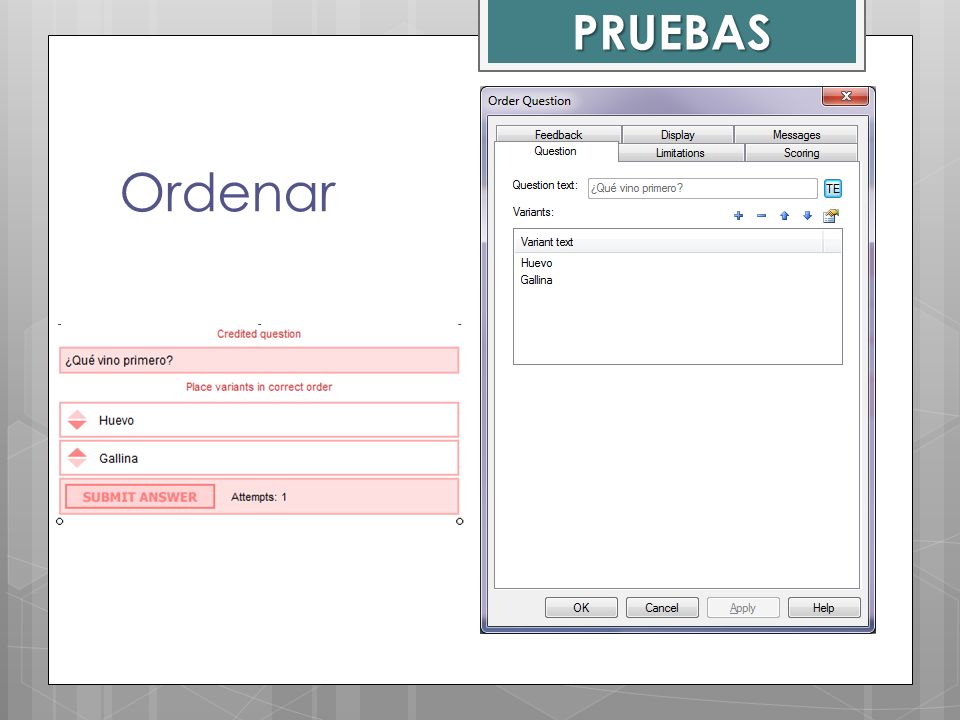Screen dimensions: 960x720
Task: Open the Messages tab
Action: click(796, 135)
